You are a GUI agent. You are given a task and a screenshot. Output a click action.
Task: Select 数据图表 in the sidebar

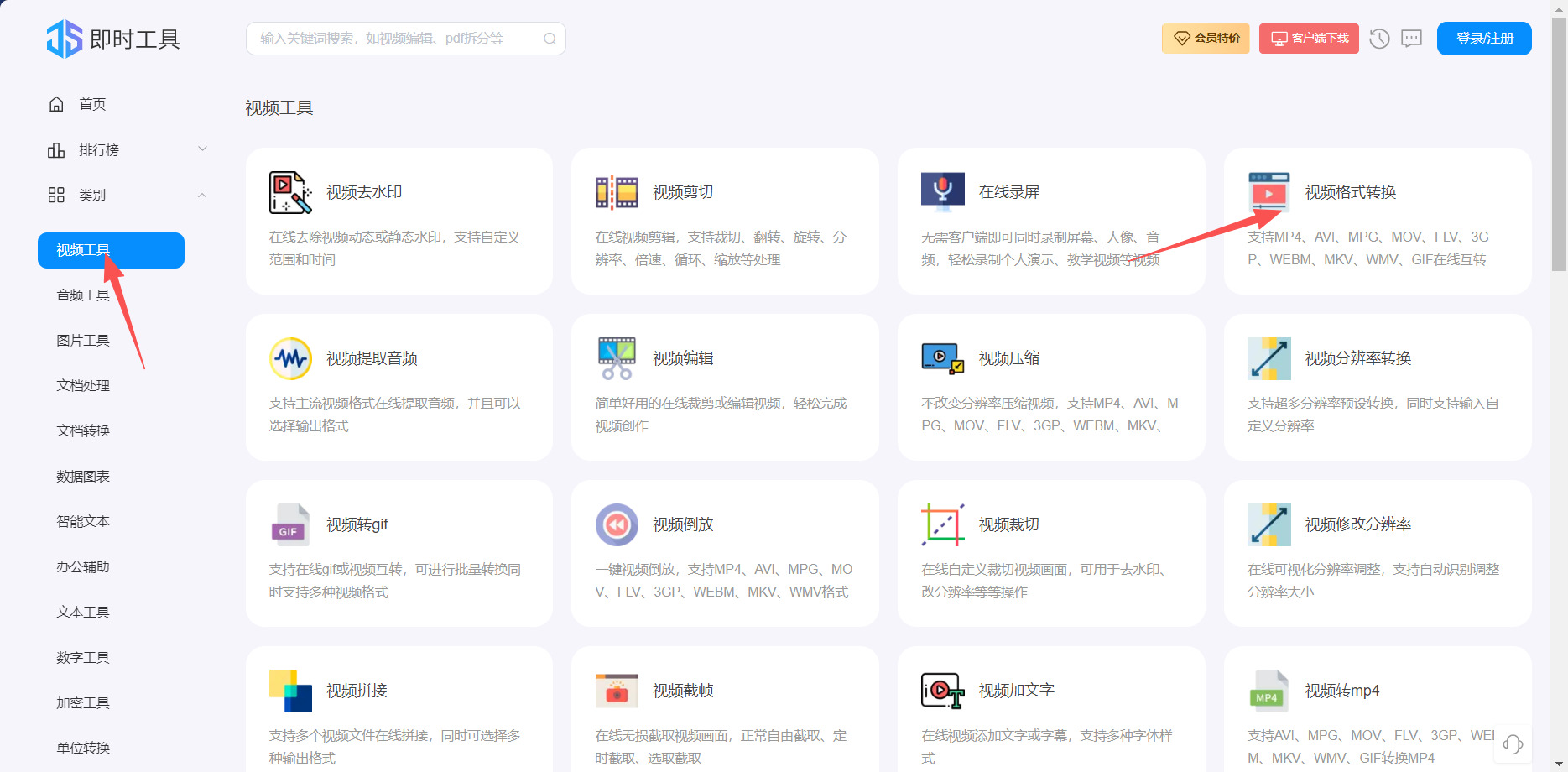tap(83, 477)
